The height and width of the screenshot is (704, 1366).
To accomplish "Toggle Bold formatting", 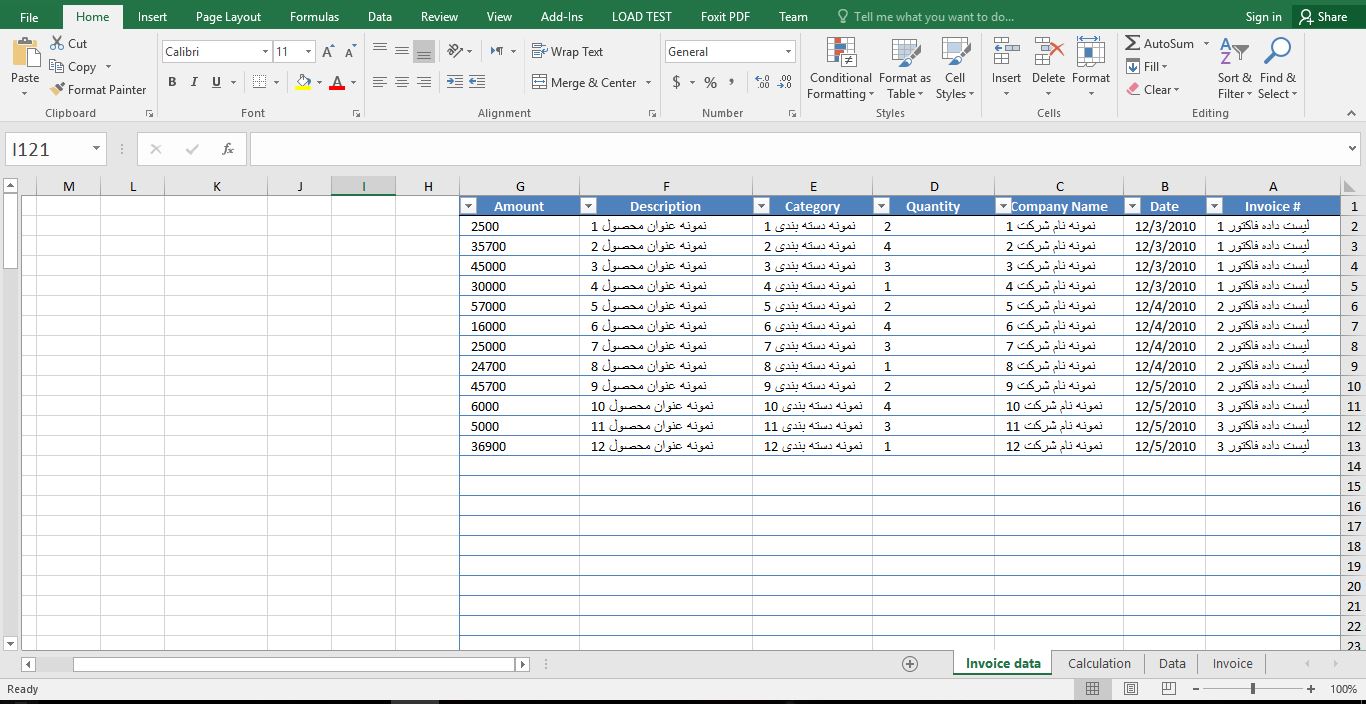I will point(172,82).
